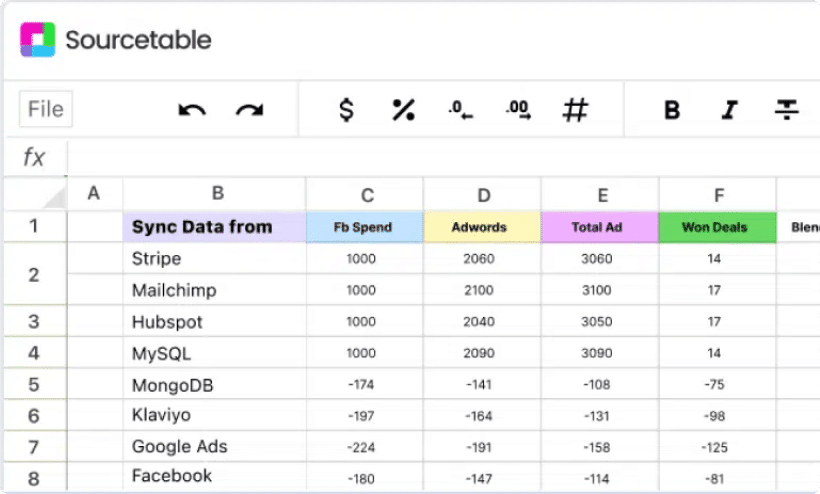Apply percent format to cells

pos(403,110)
